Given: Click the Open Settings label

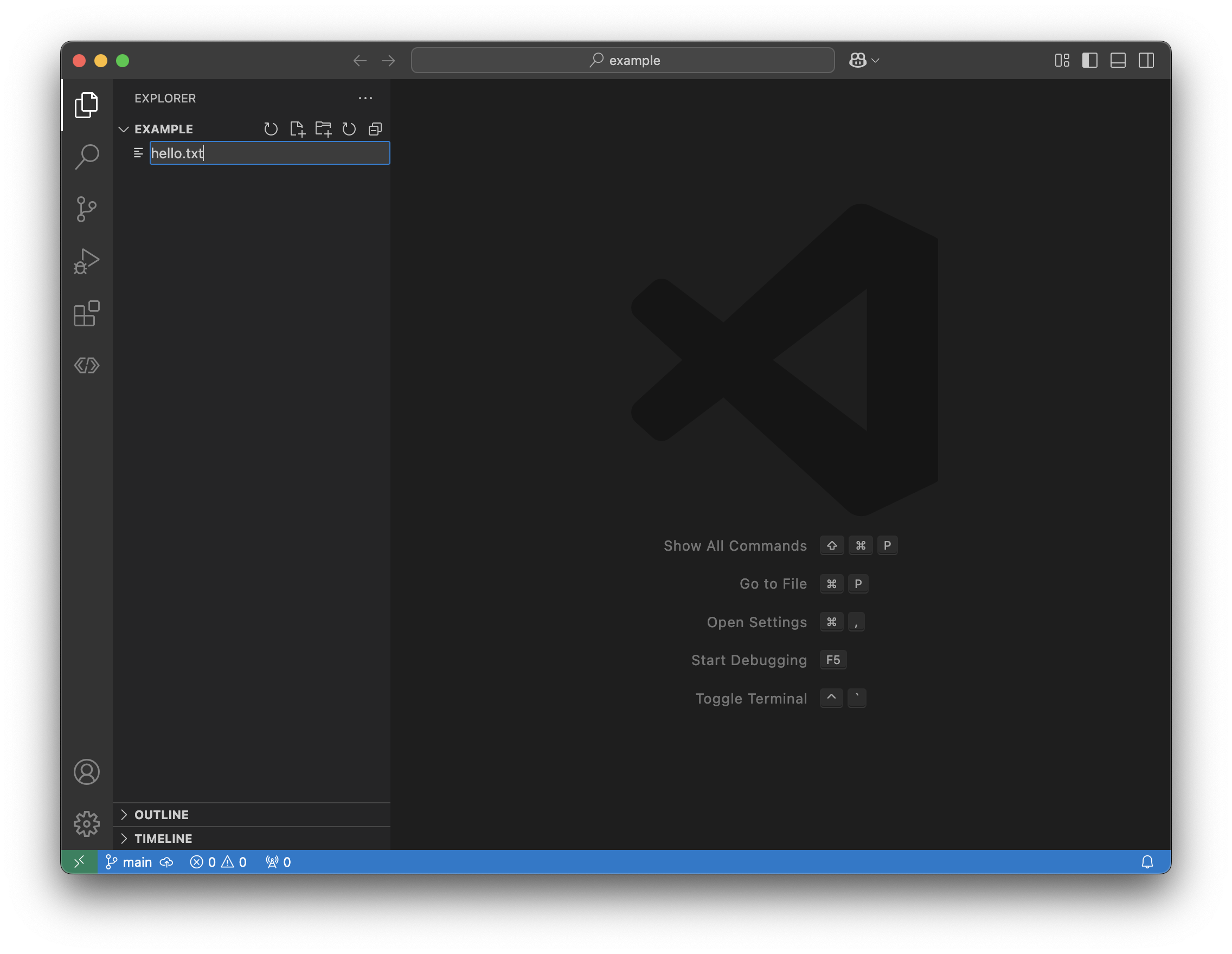Looking at the screenshot, I should pos(756,622).
